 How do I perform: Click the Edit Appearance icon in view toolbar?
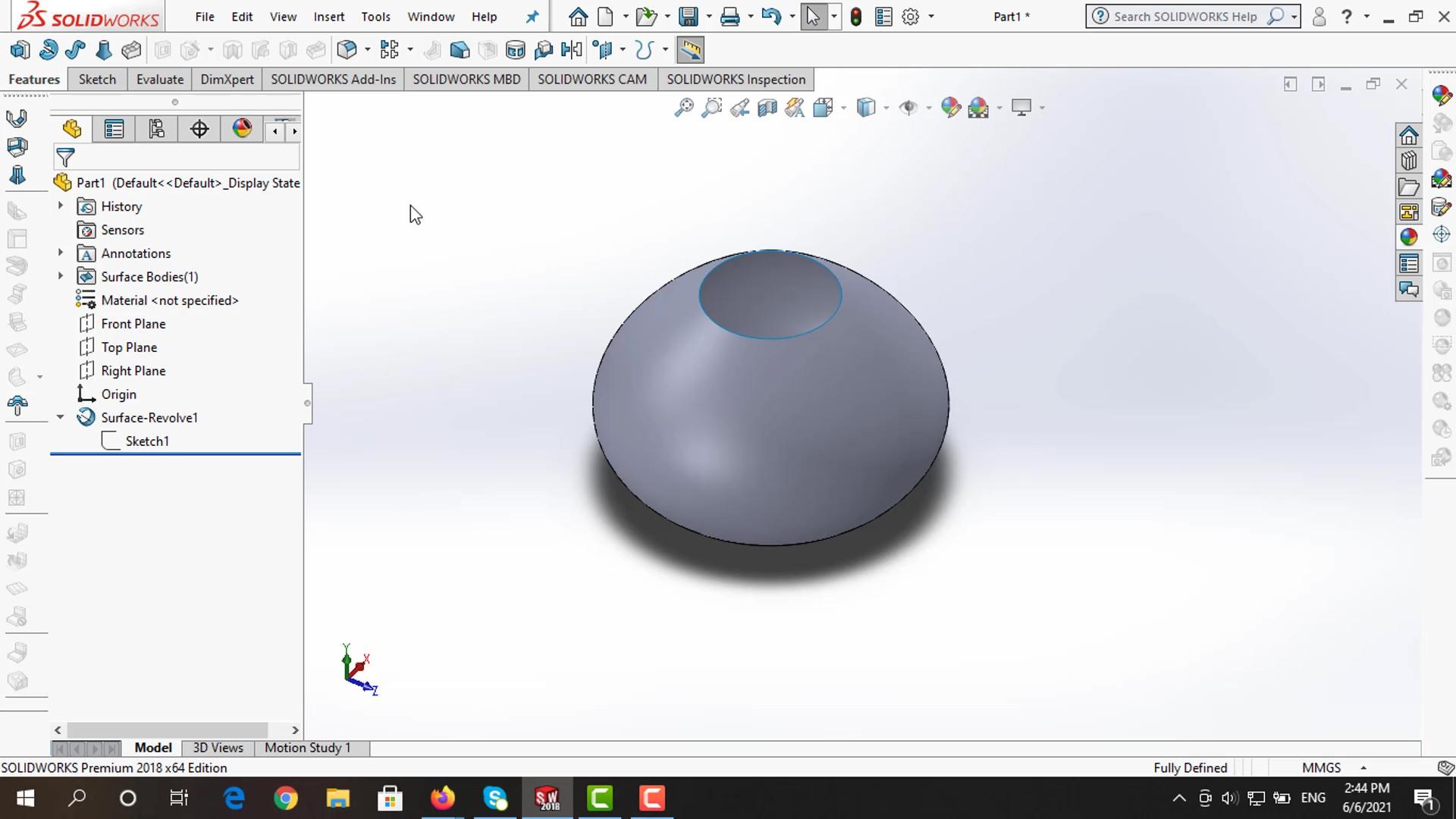click(950, 108)
